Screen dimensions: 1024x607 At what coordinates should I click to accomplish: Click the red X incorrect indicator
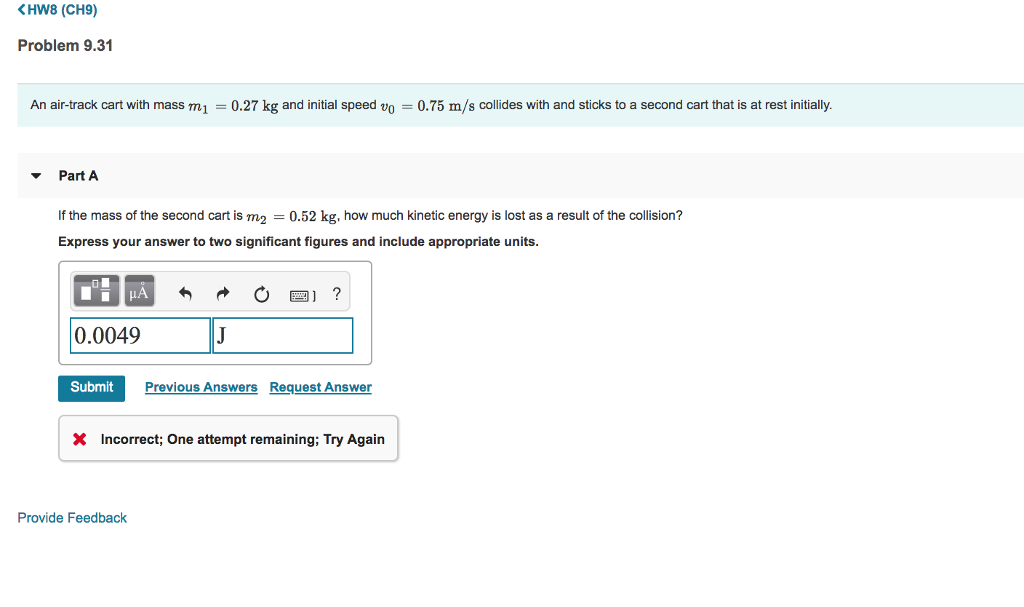[x=81, y=438]
